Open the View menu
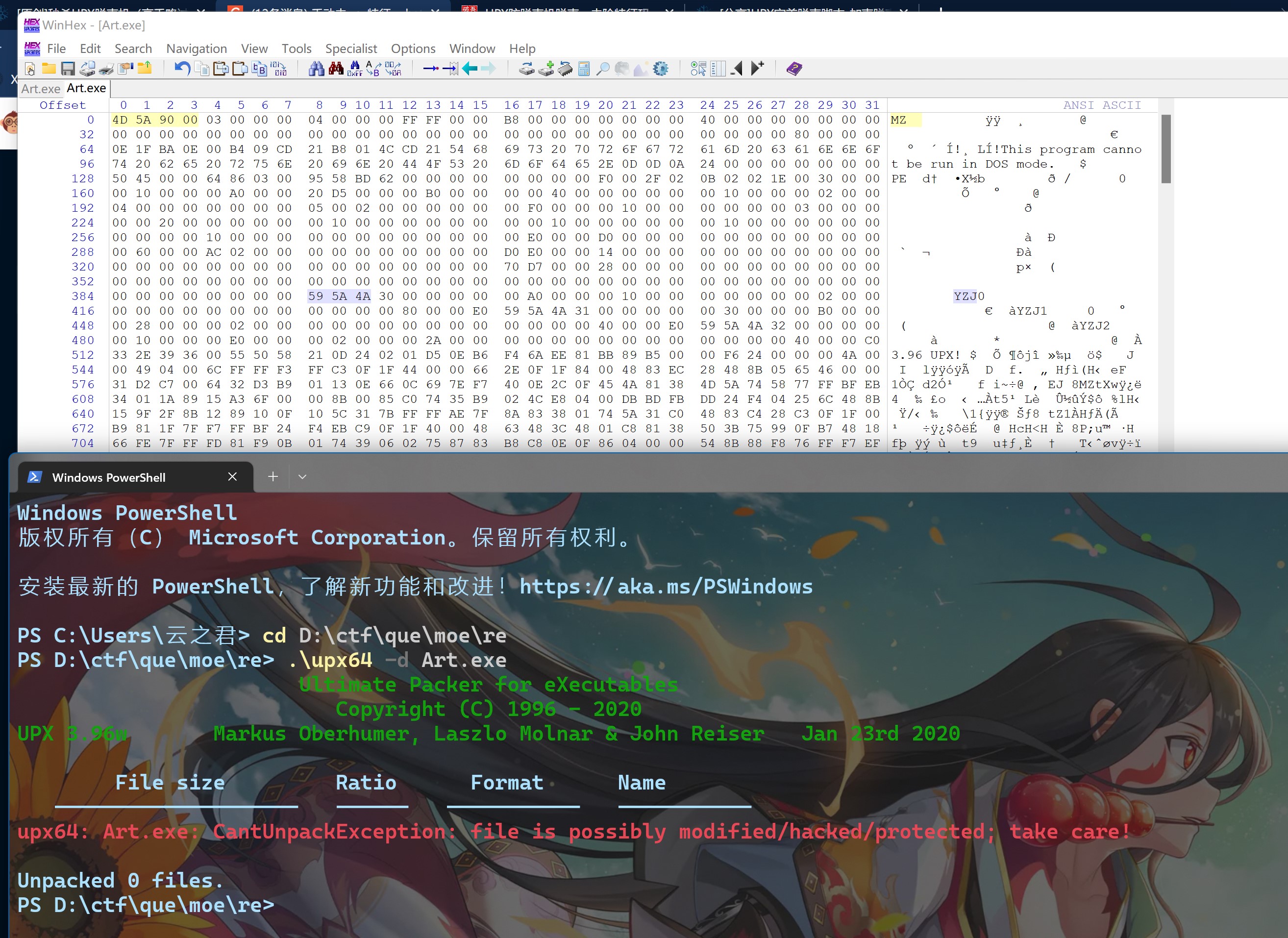 point(254,49)
